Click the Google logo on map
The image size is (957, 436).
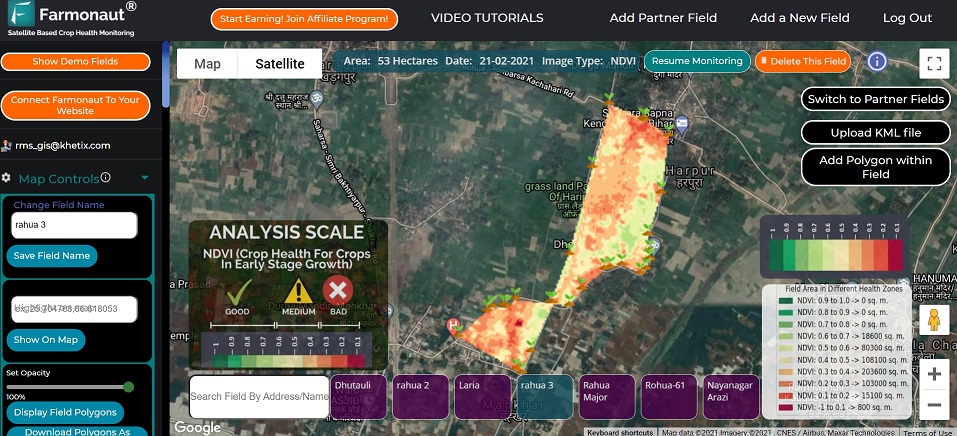(x=197, y=427)
